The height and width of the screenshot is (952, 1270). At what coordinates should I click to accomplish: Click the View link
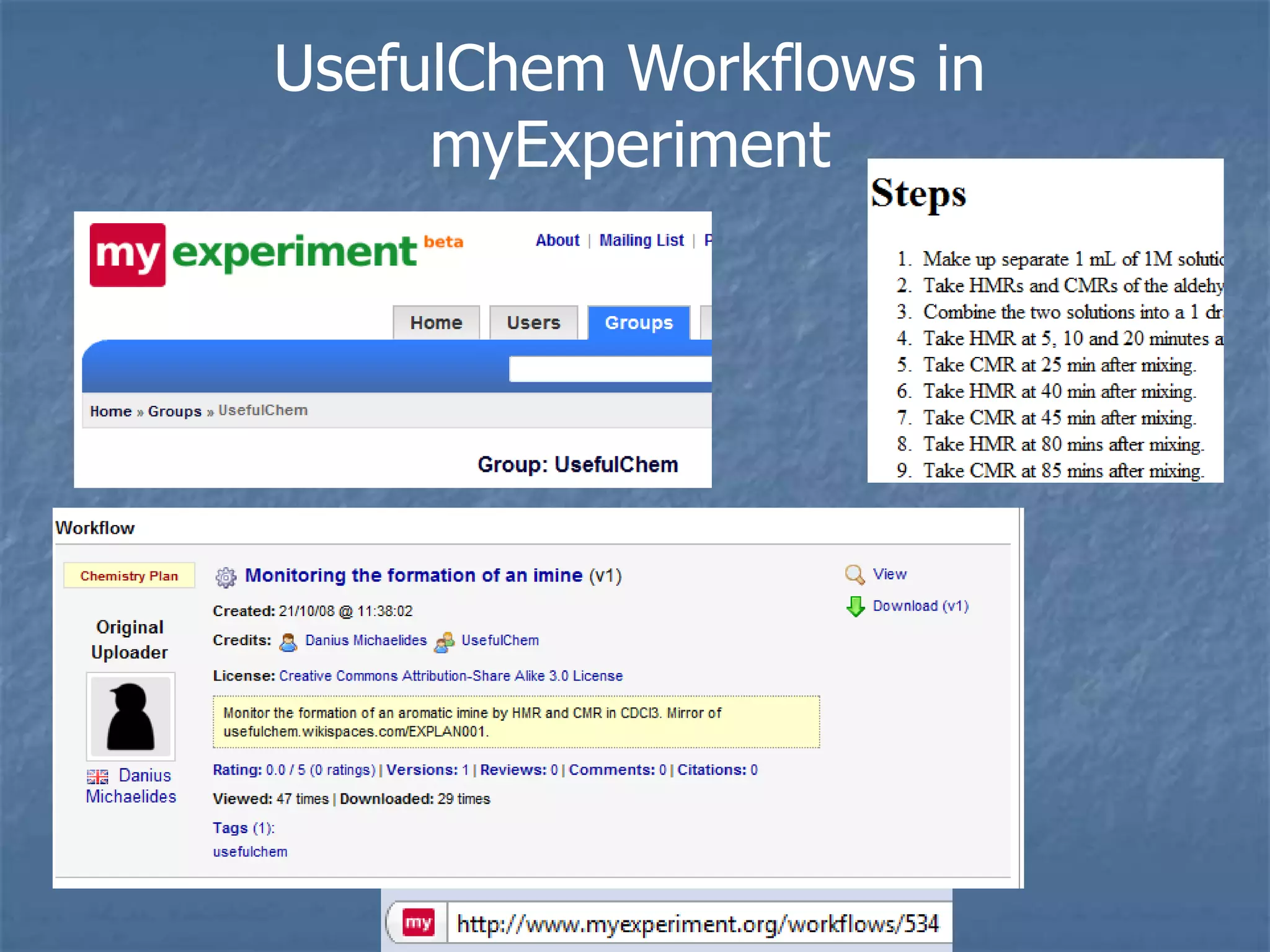(x=889, y=575)
